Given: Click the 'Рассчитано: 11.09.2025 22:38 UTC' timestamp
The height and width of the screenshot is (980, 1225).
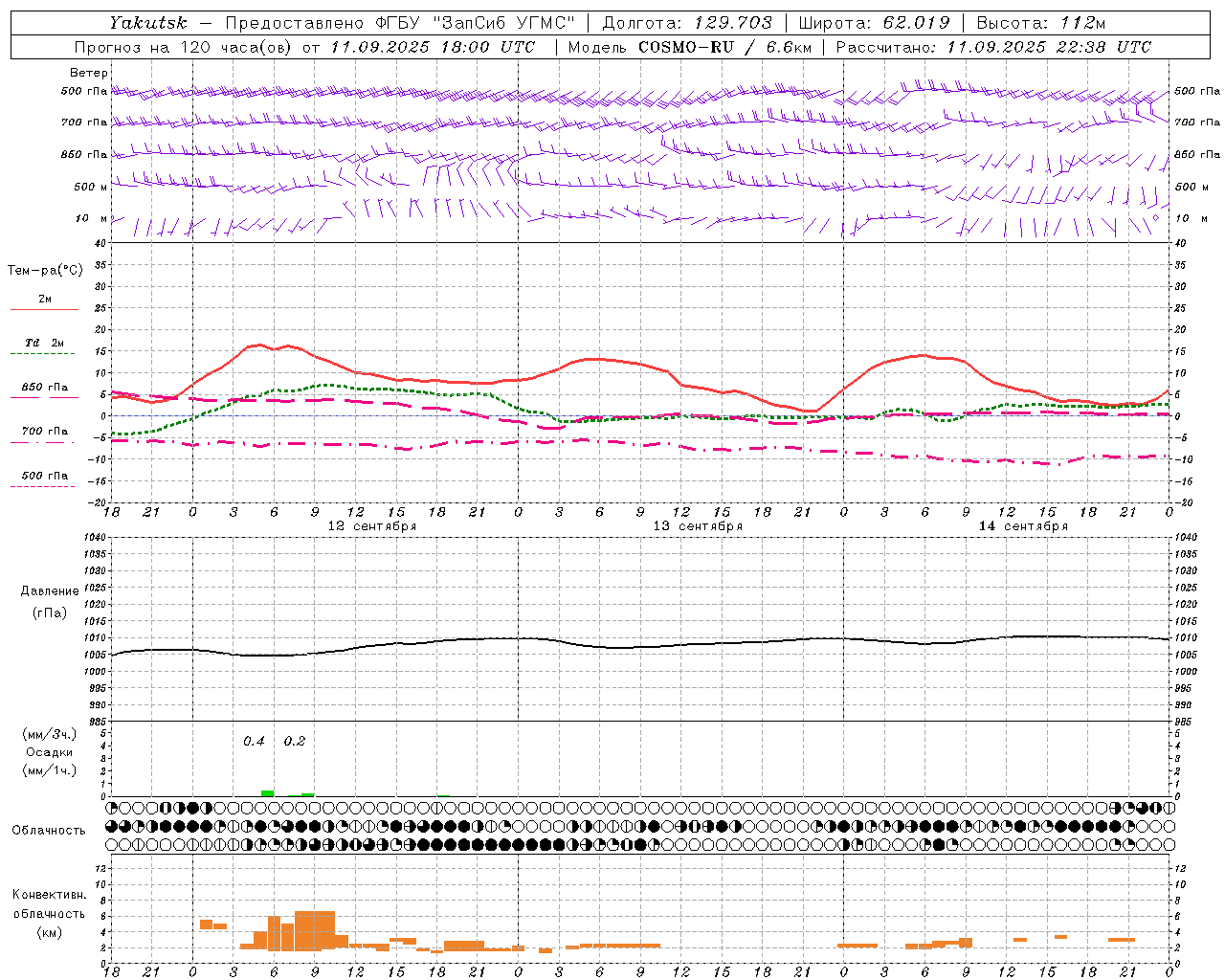Looking at the screenshot, I should (993, 47).
